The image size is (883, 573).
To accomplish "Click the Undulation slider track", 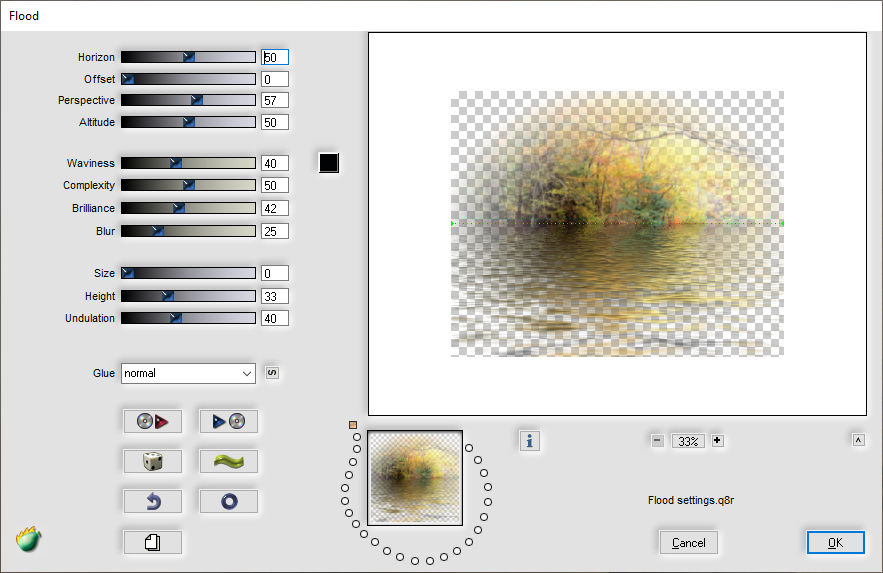I will pyautogui.click(x=188, y=318).
